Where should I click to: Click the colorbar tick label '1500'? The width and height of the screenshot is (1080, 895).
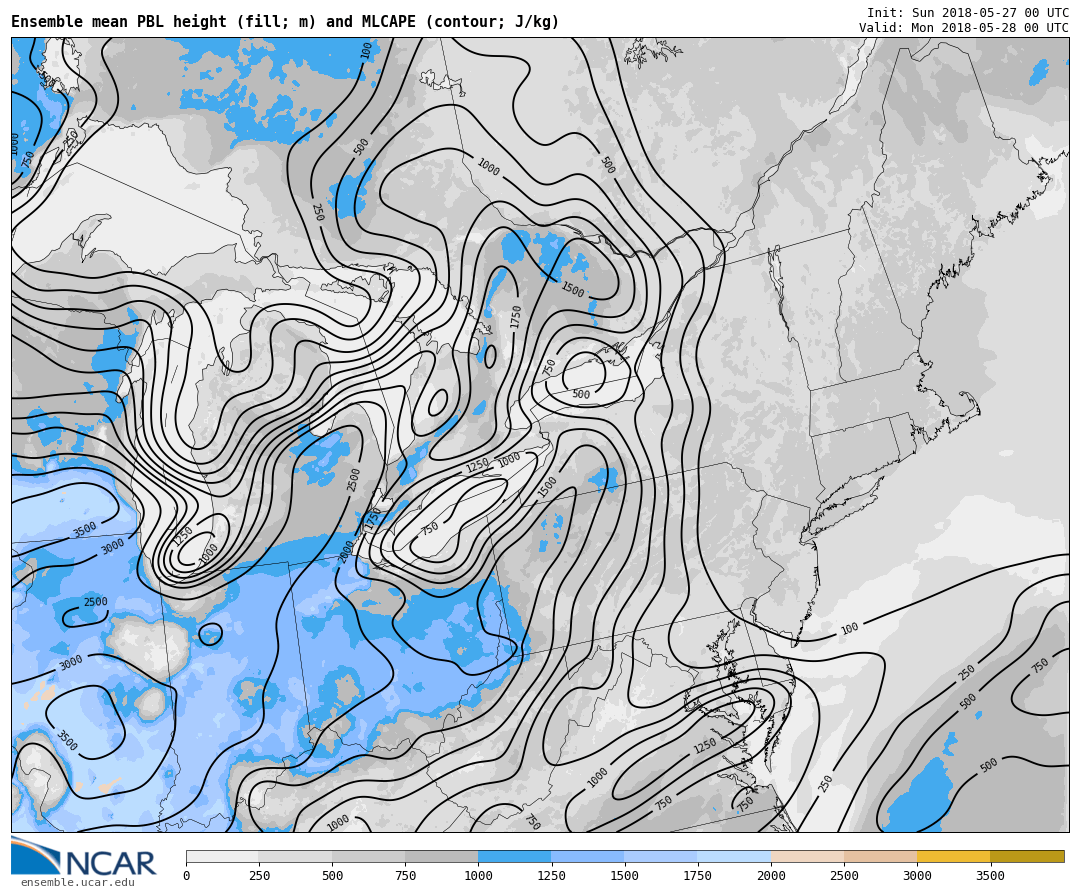click(625, 876)
